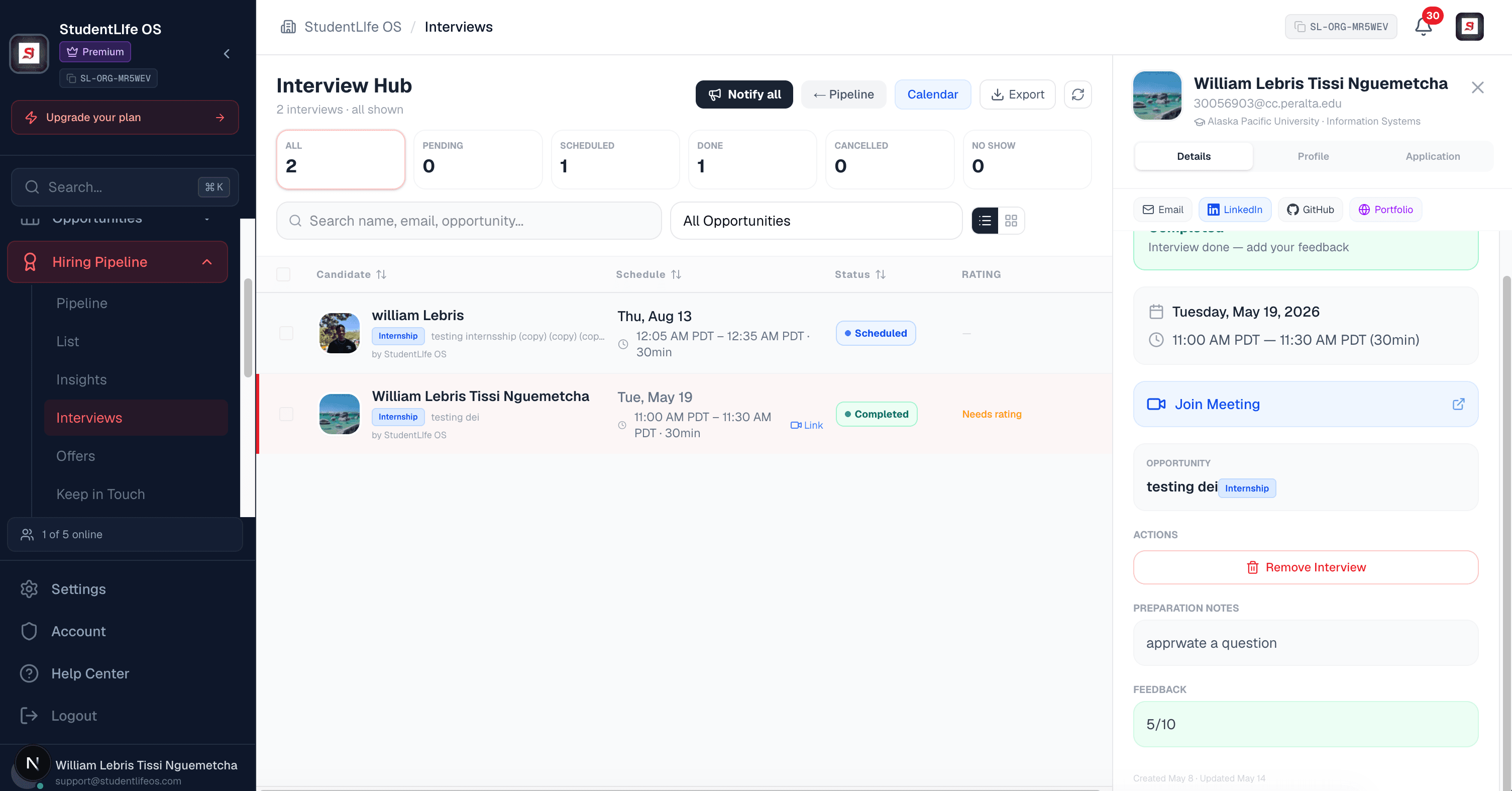
Task: Click Remove Interview button
Action: click(x=1305, y=567)
